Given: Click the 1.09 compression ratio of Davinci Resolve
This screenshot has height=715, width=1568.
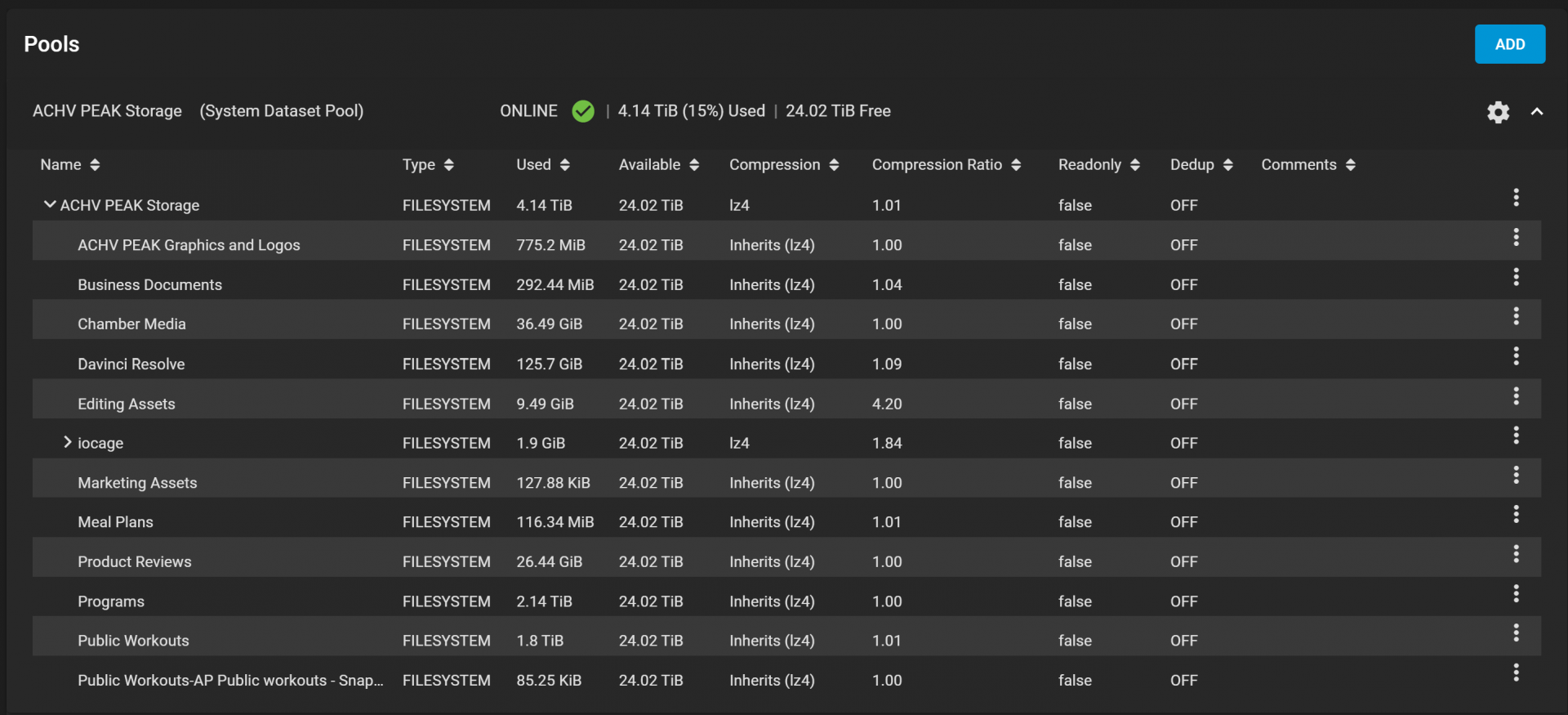Looking at the screenshot, I should tap(887, 364).
